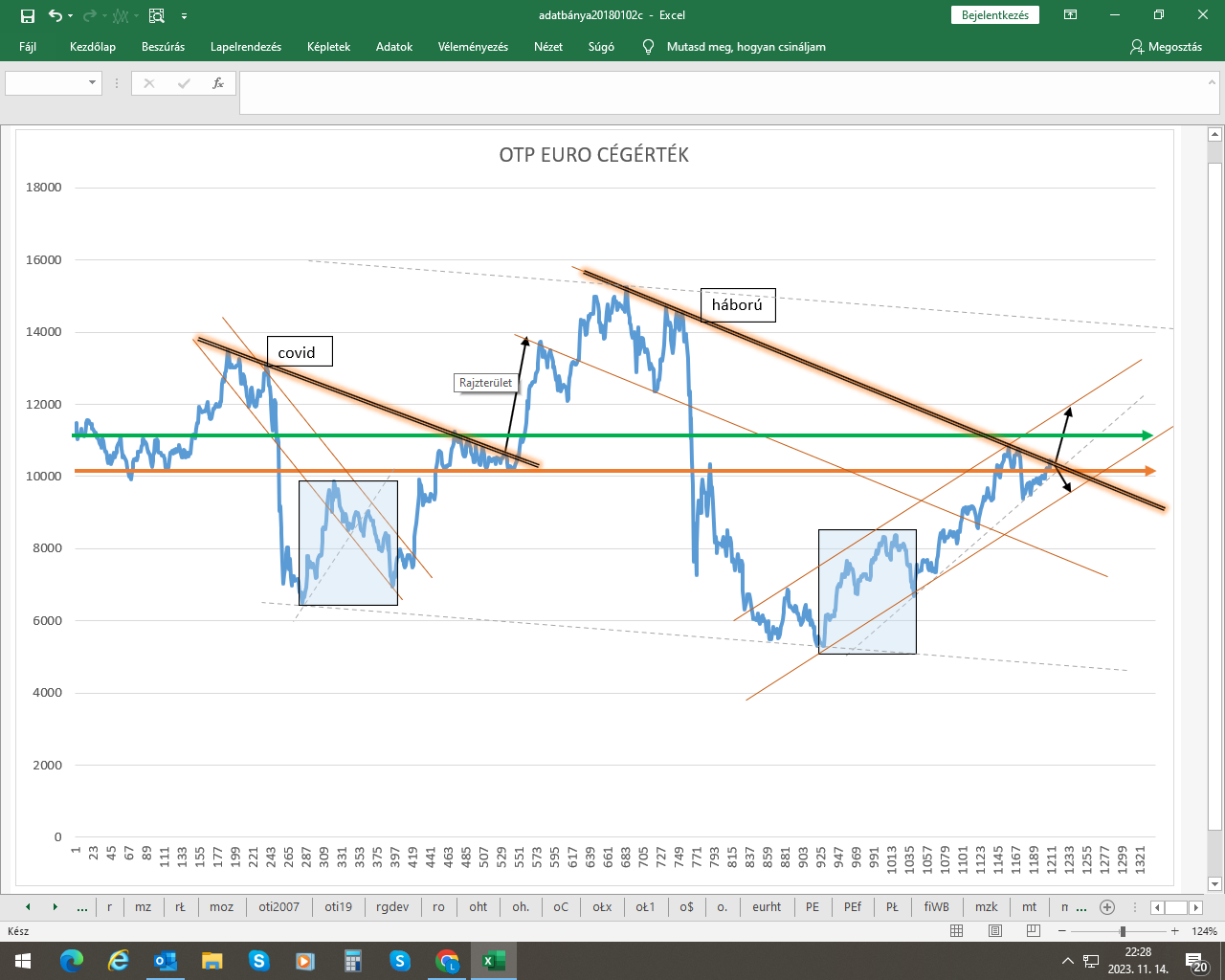Screen dimensions: 1225x980
Task: Open the Képletek ribbon tab
Action: [328, 47]
